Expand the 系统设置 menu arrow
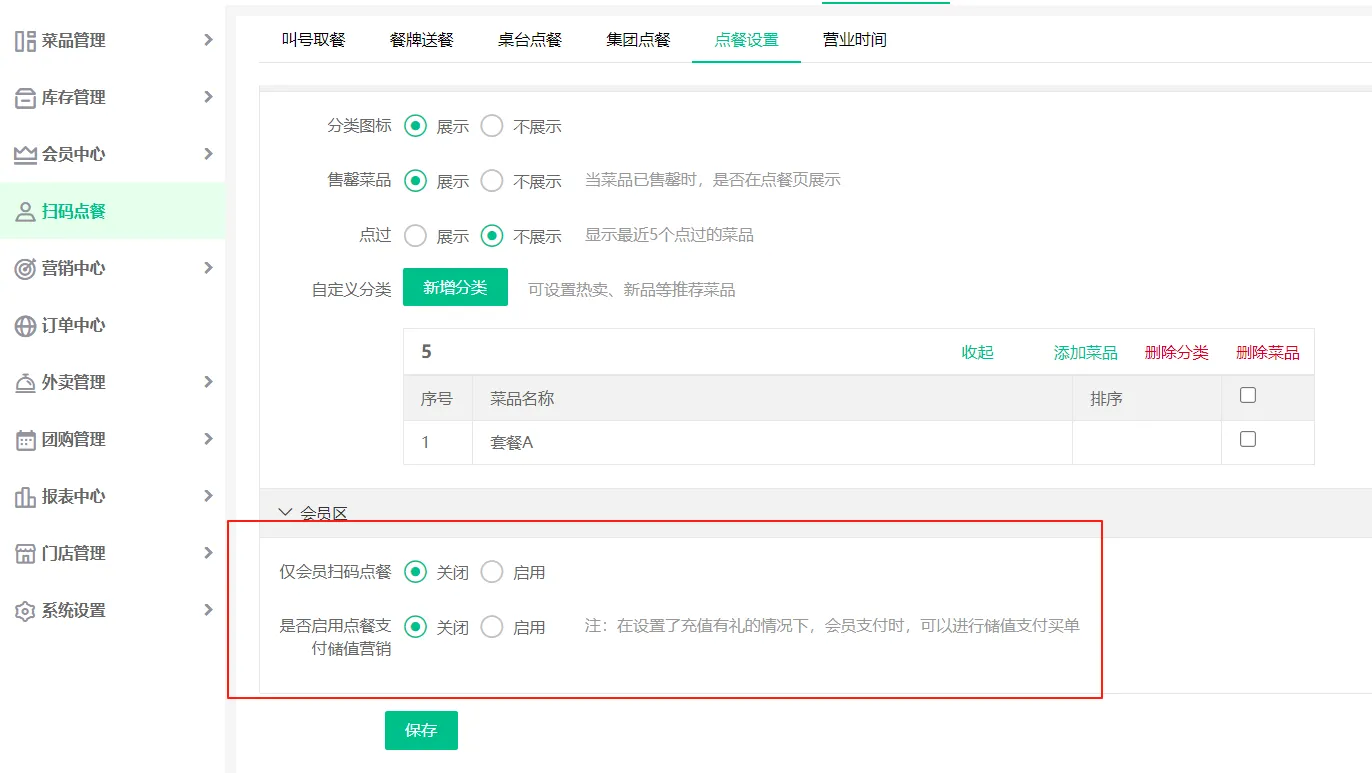The image size is (1372, 773). click(x=208, y=610)
